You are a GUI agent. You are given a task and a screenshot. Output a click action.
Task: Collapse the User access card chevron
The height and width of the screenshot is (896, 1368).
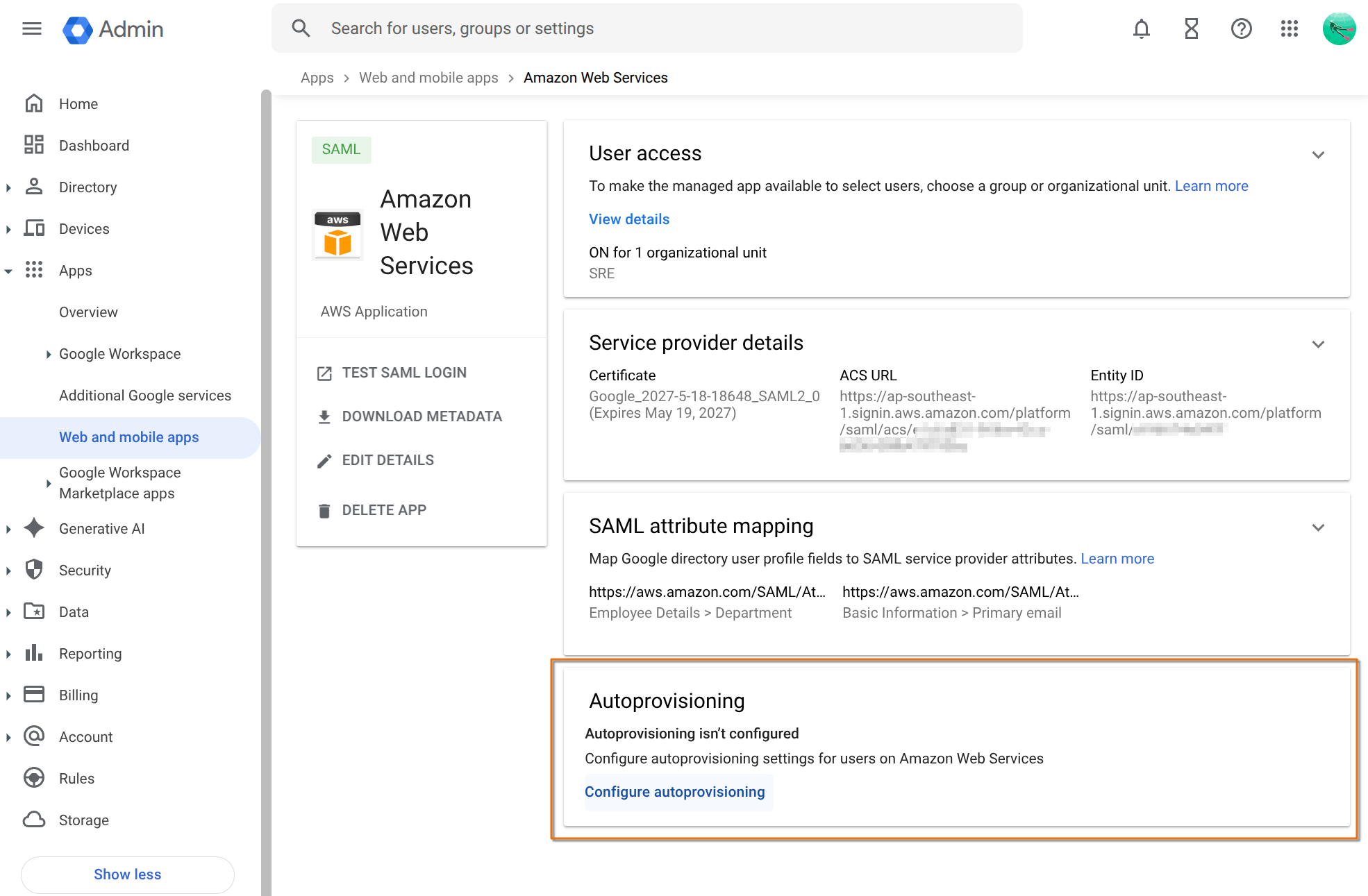coord(1318,155)
